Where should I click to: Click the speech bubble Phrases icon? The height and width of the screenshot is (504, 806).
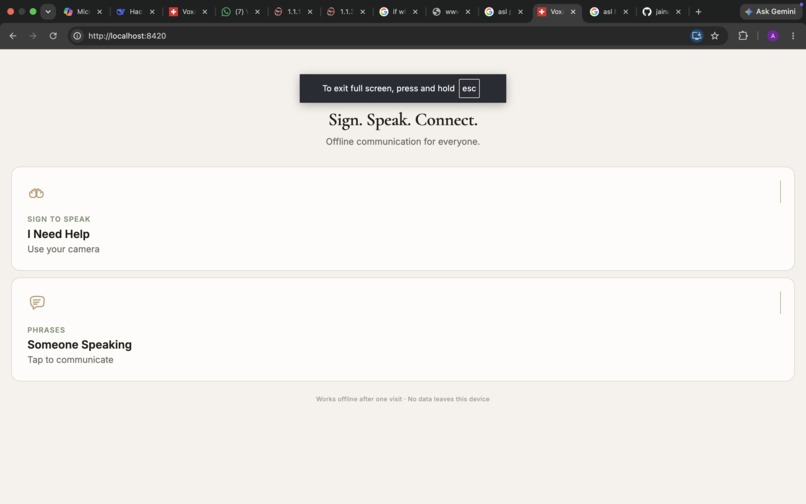pos(37,302)
